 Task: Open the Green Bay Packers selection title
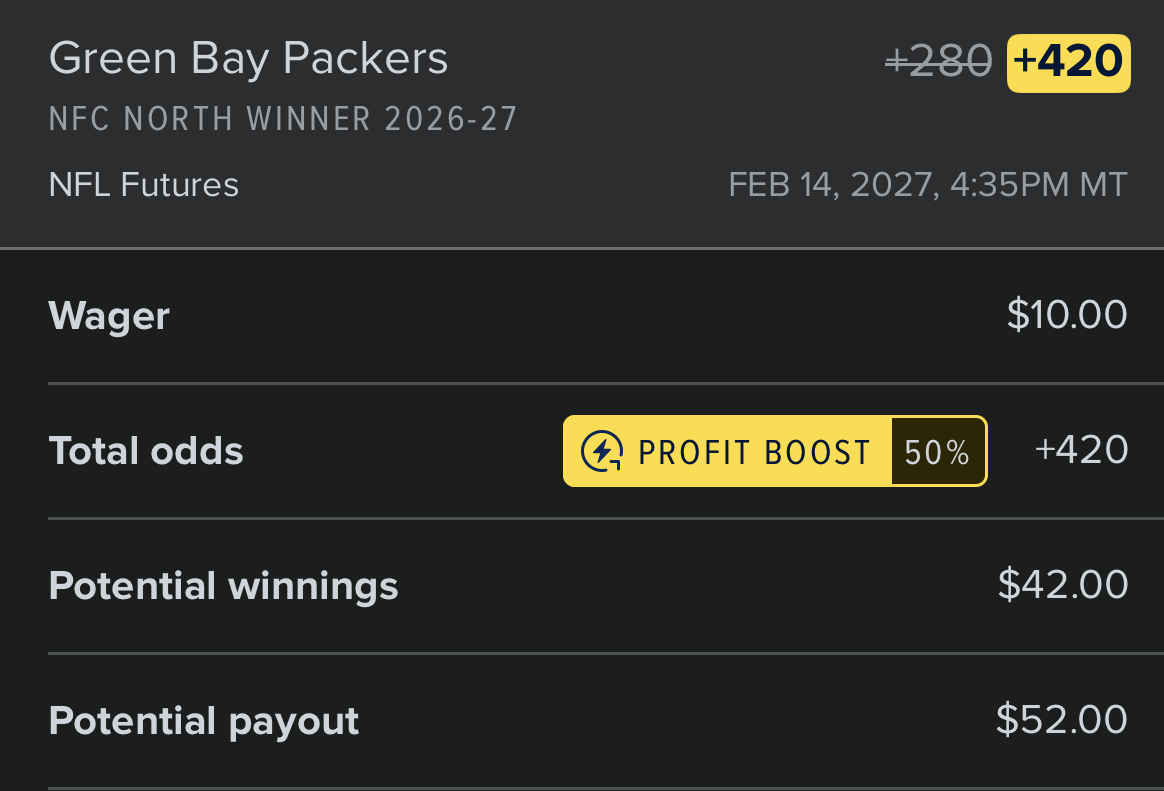248,59
